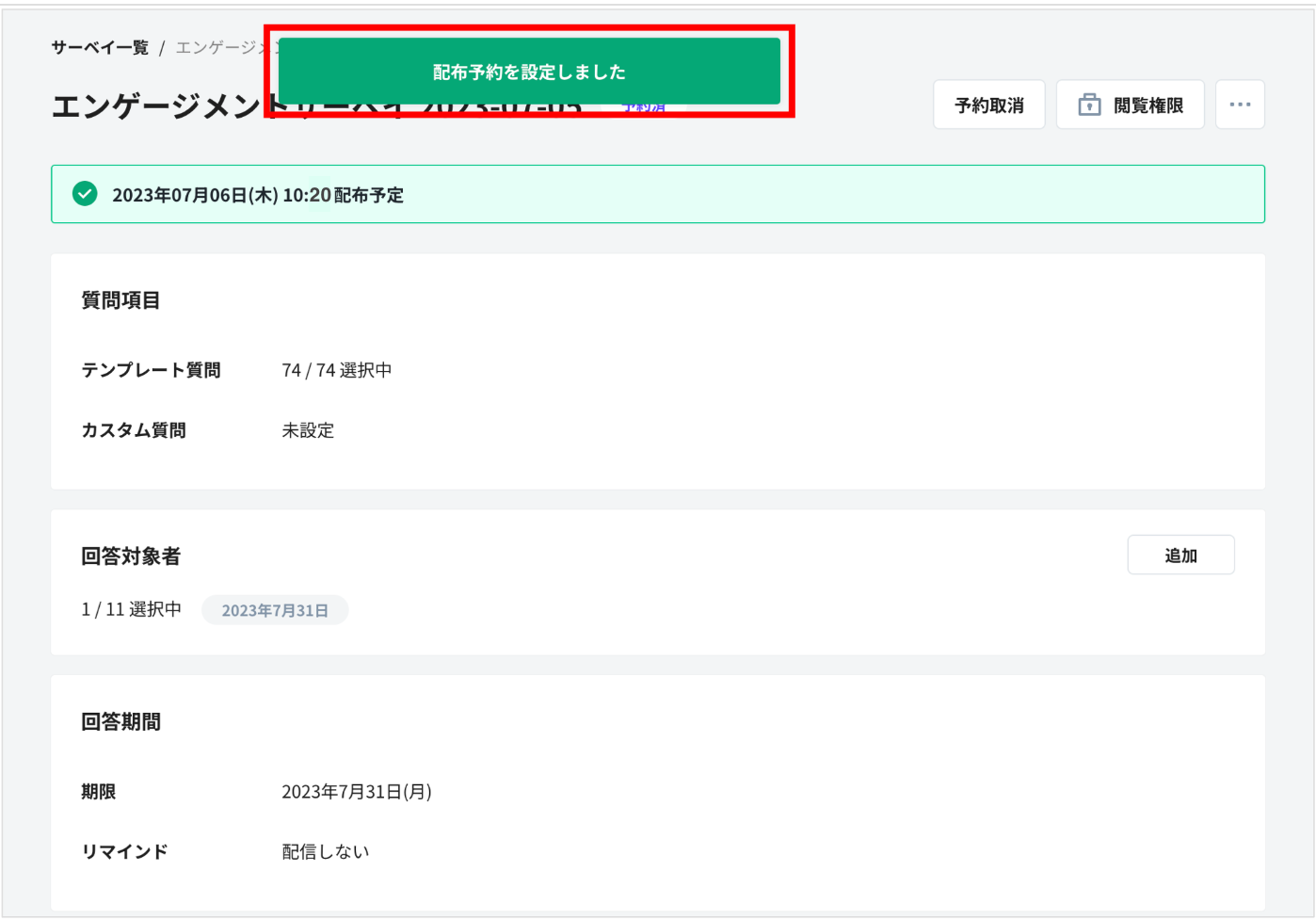Viewport: 1316px width, 919px height.
Task: Click the 2023年07月06日(木) 10:20 配布予定 text
Action: 258,195
